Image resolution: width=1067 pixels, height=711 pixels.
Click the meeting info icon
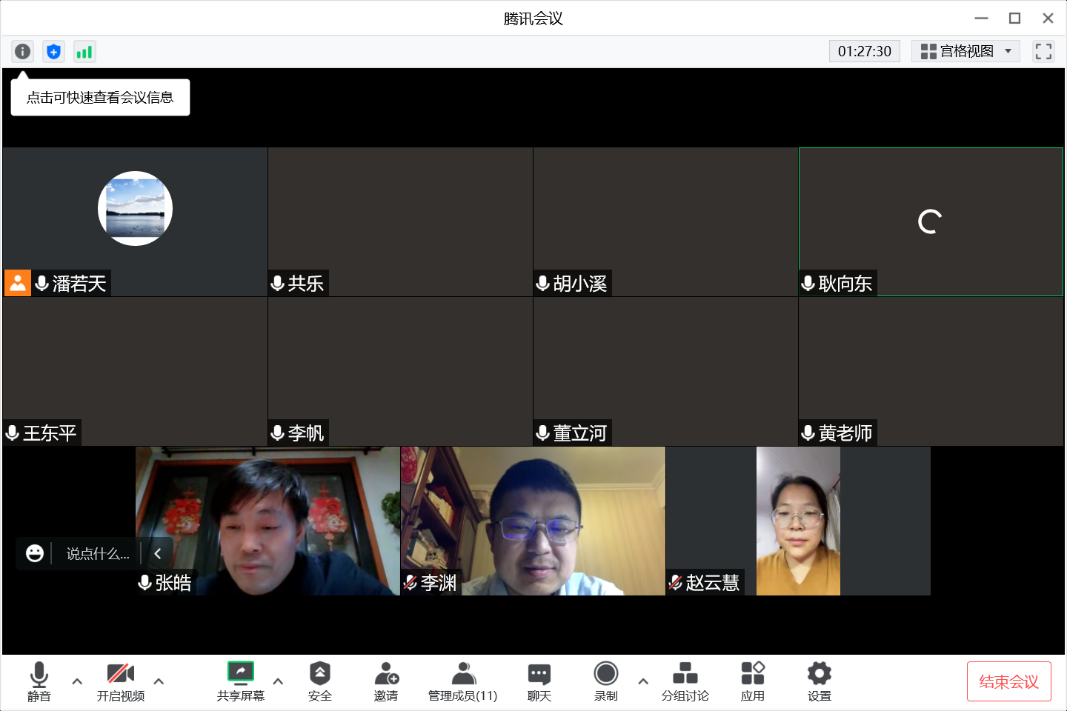[x=22, y=51]
